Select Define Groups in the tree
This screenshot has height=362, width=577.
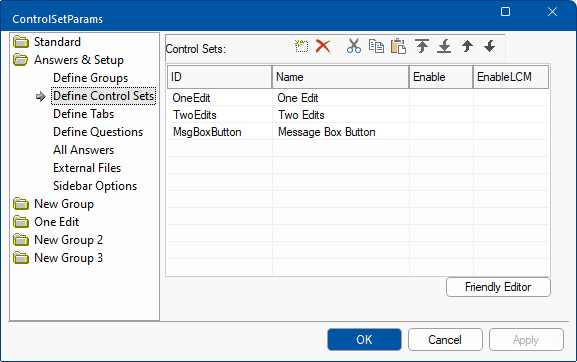91,78
